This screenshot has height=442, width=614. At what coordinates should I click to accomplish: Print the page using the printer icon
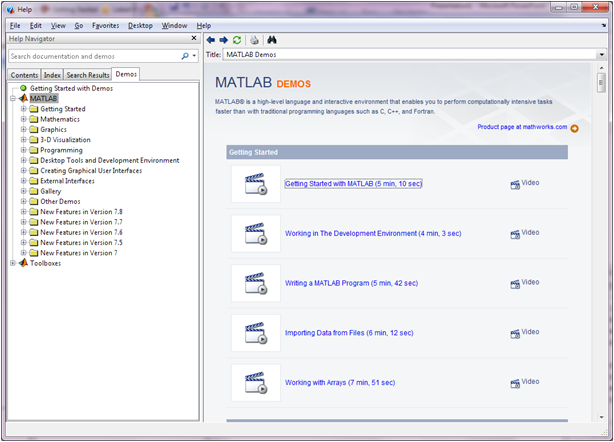pyautogui.click(x=254, y=40)
